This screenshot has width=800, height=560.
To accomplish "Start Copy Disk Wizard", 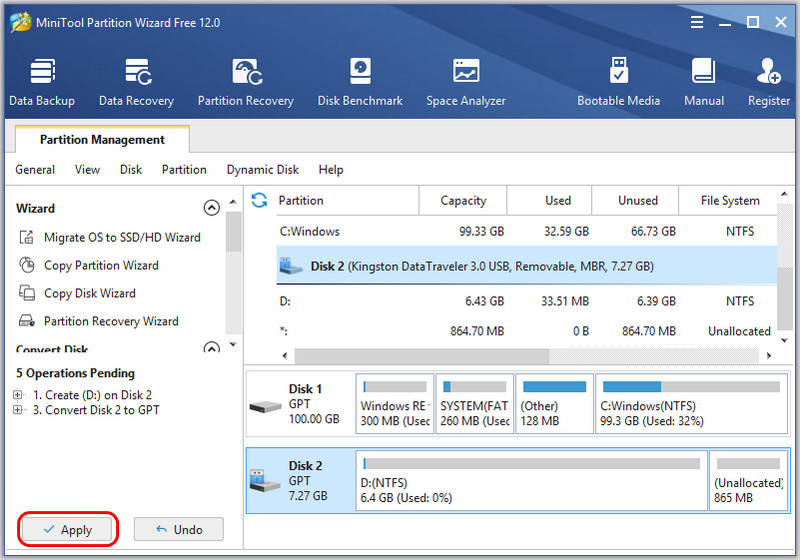I will tap(90, 293).
